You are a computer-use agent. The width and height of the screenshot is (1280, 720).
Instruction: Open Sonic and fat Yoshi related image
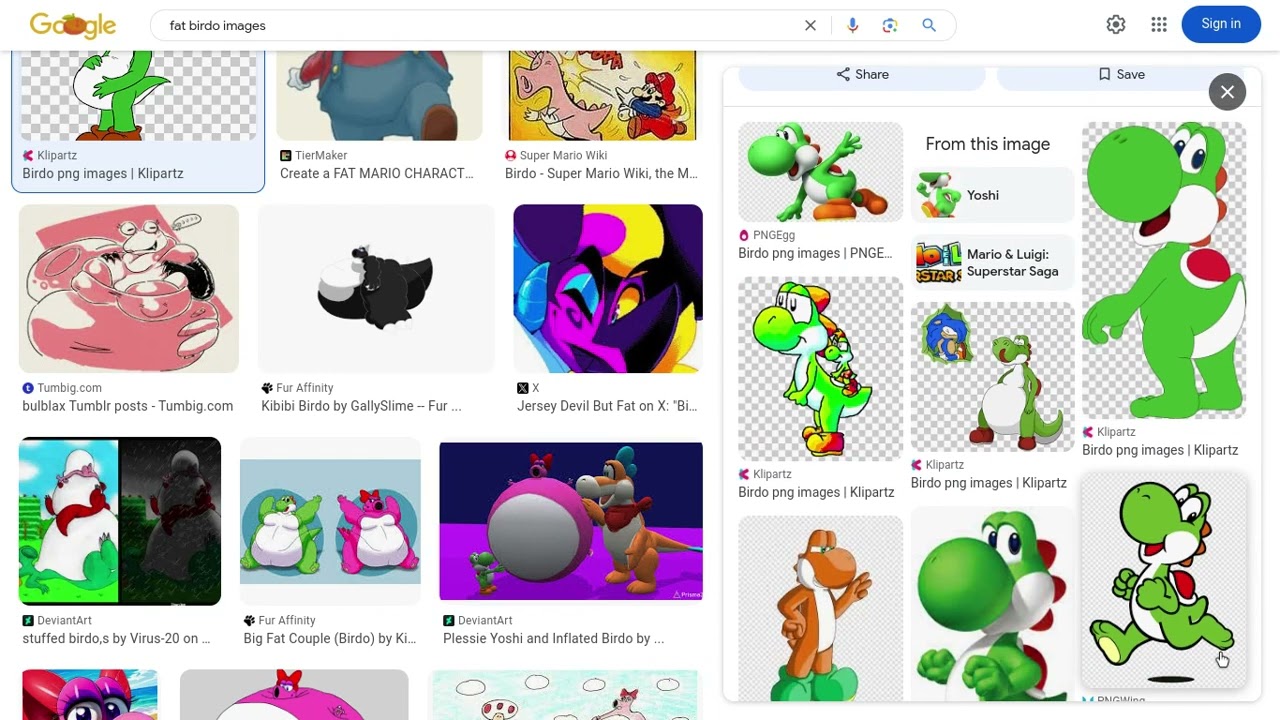(x=993, y=377)
